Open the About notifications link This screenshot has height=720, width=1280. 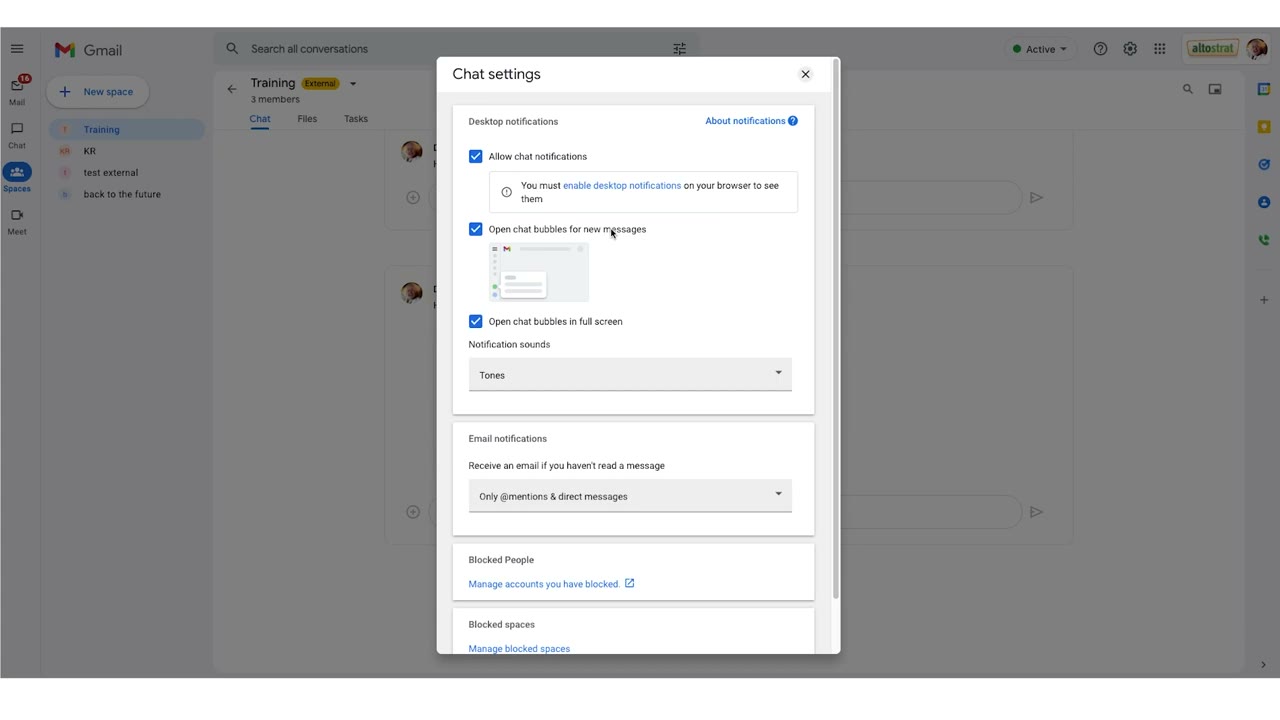coord(751,121)
